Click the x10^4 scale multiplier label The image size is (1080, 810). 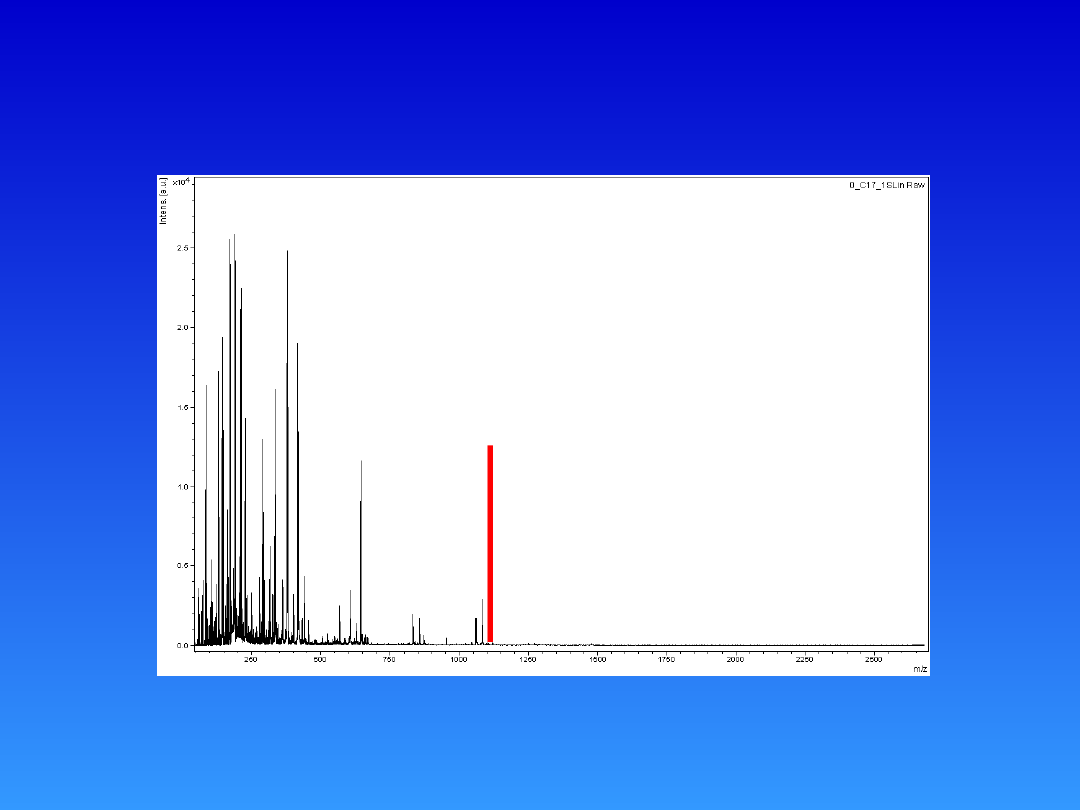[x=181, y=183]
